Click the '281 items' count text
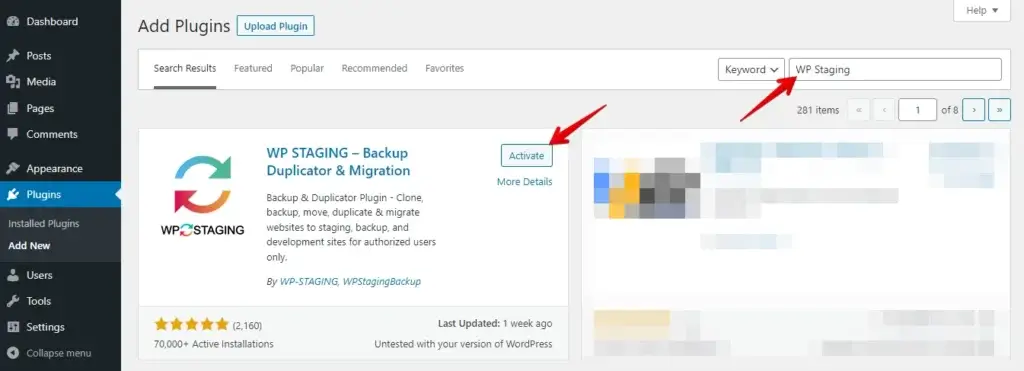This screenshot has height=371, width=1024. pyautogui.click(x=818, y=110)
